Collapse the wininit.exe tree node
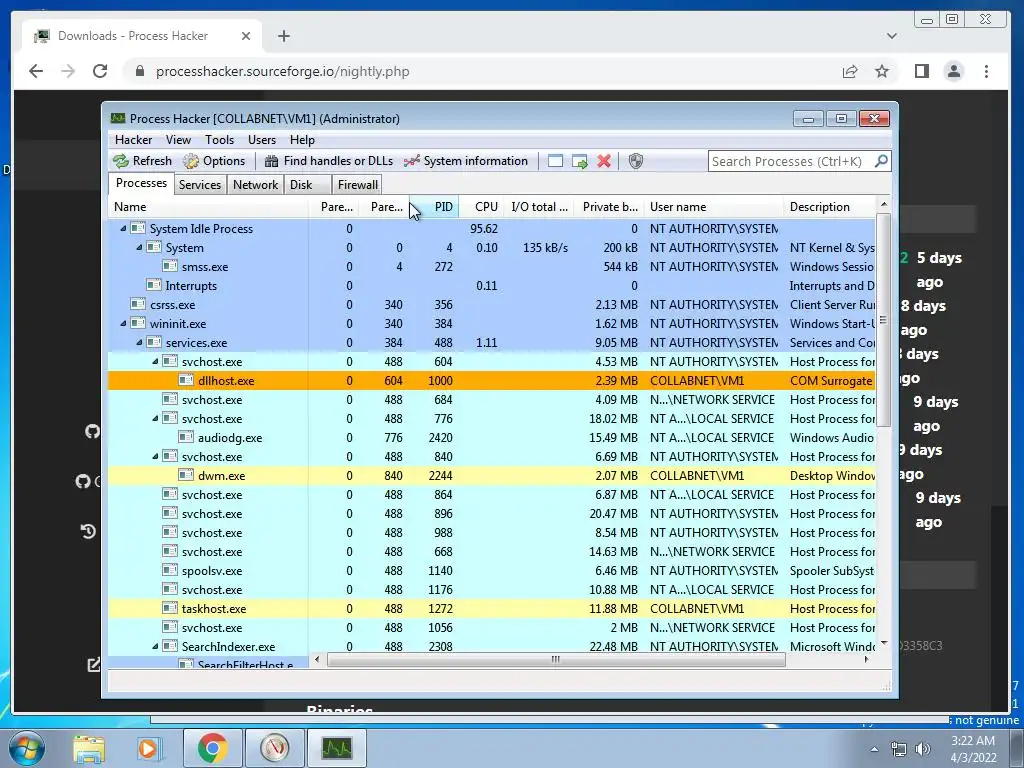1024x768 pixels. click(x=123, y=323)
